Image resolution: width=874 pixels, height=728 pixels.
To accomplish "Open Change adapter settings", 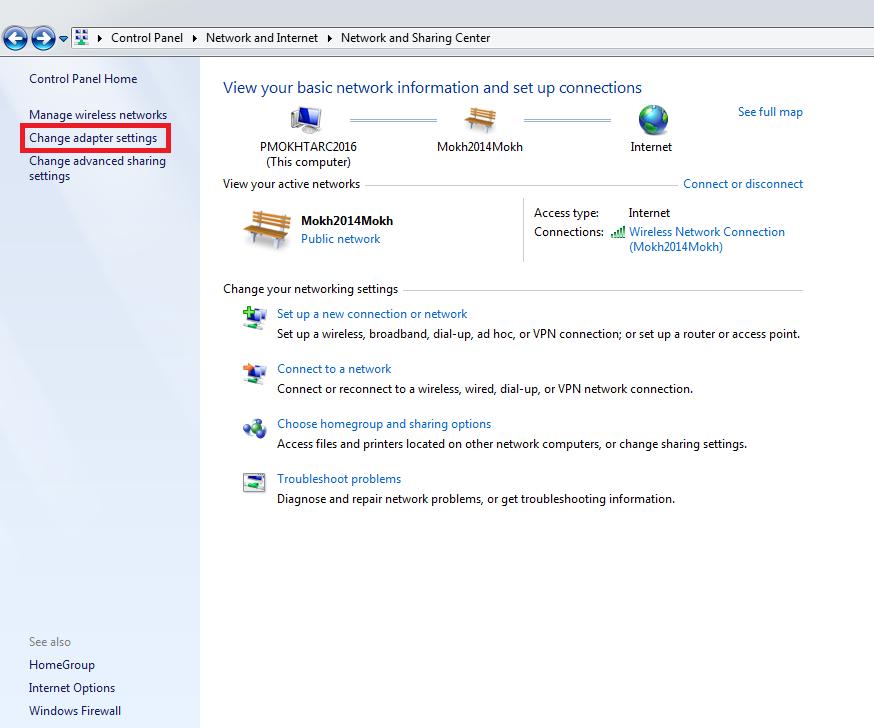I will coord(93,138).
